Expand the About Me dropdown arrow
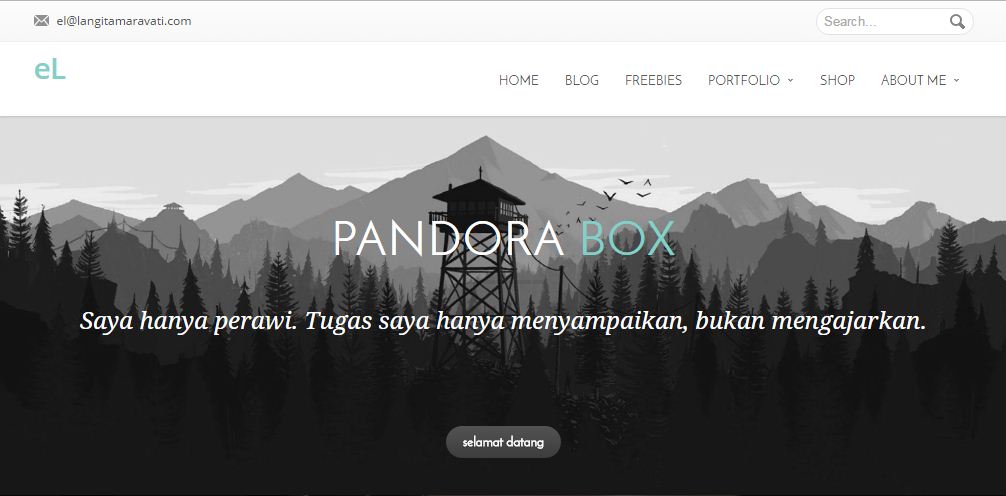1006x496 pixels. tap(956, 80)
